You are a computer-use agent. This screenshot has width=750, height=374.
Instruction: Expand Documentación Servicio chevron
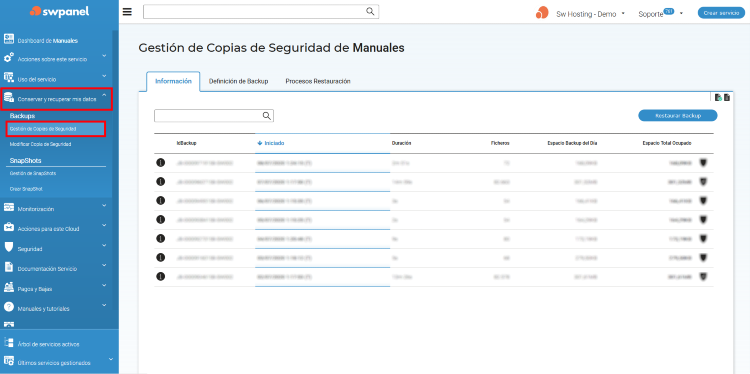tap(104, 266)
